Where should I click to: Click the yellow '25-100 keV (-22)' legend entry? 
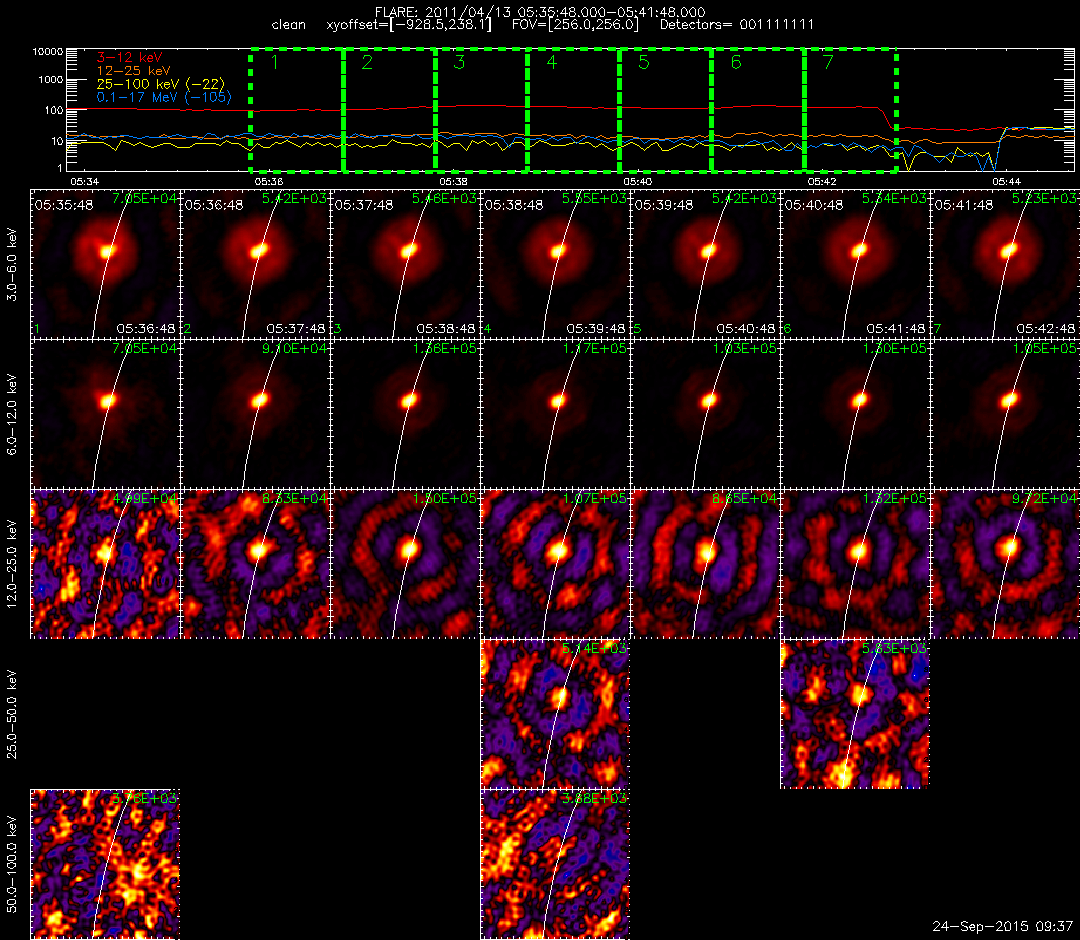coord(160,84)
